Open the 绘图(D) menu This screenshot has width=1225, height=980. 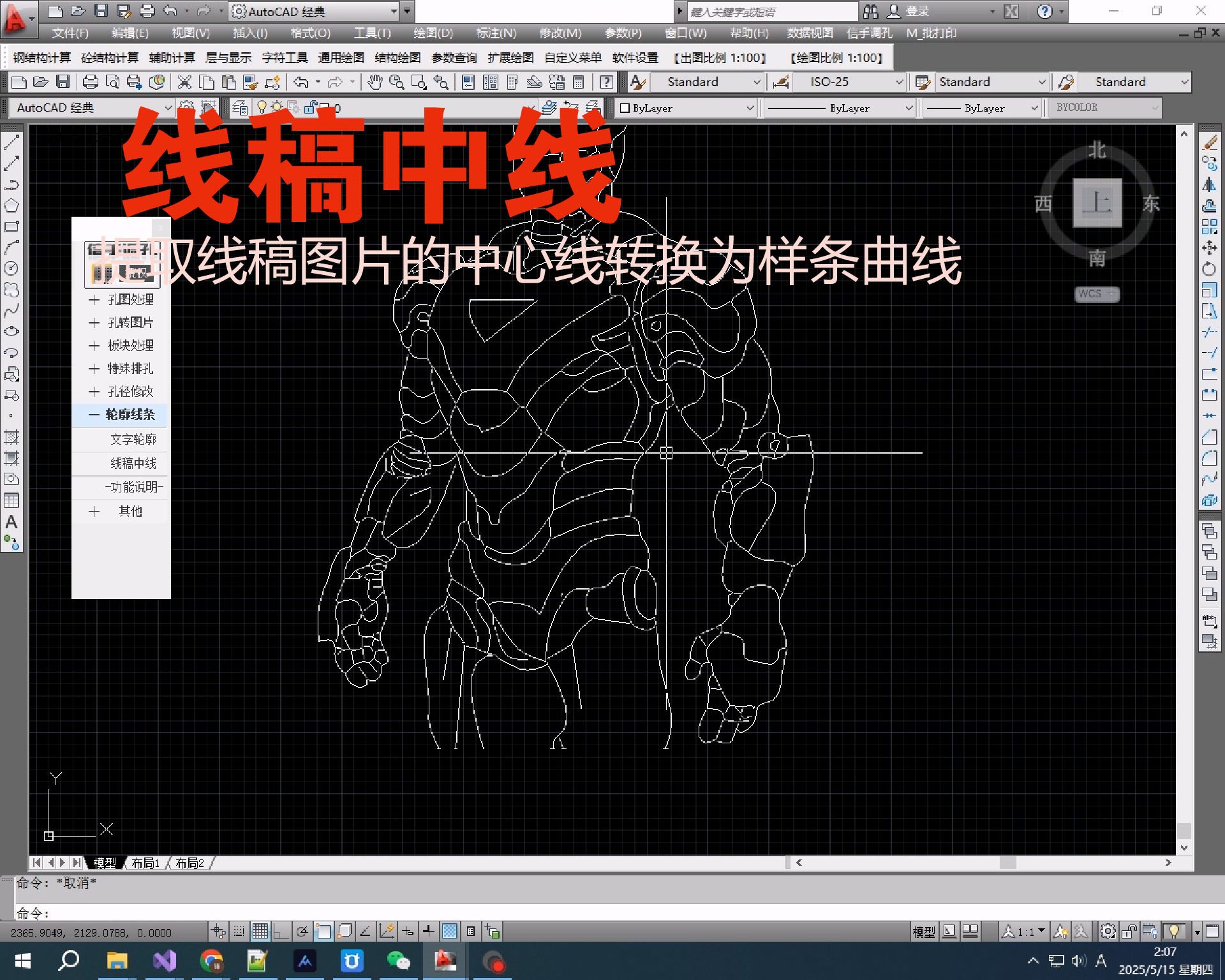click(x=433, y=33)
